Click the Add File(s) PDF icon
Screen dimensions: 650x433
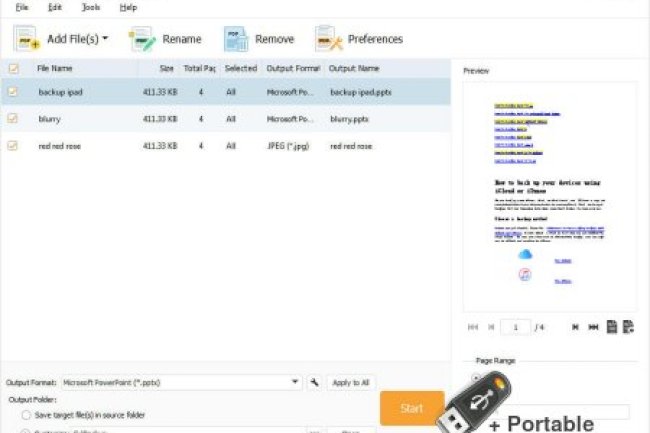click(x=27, y=38)
